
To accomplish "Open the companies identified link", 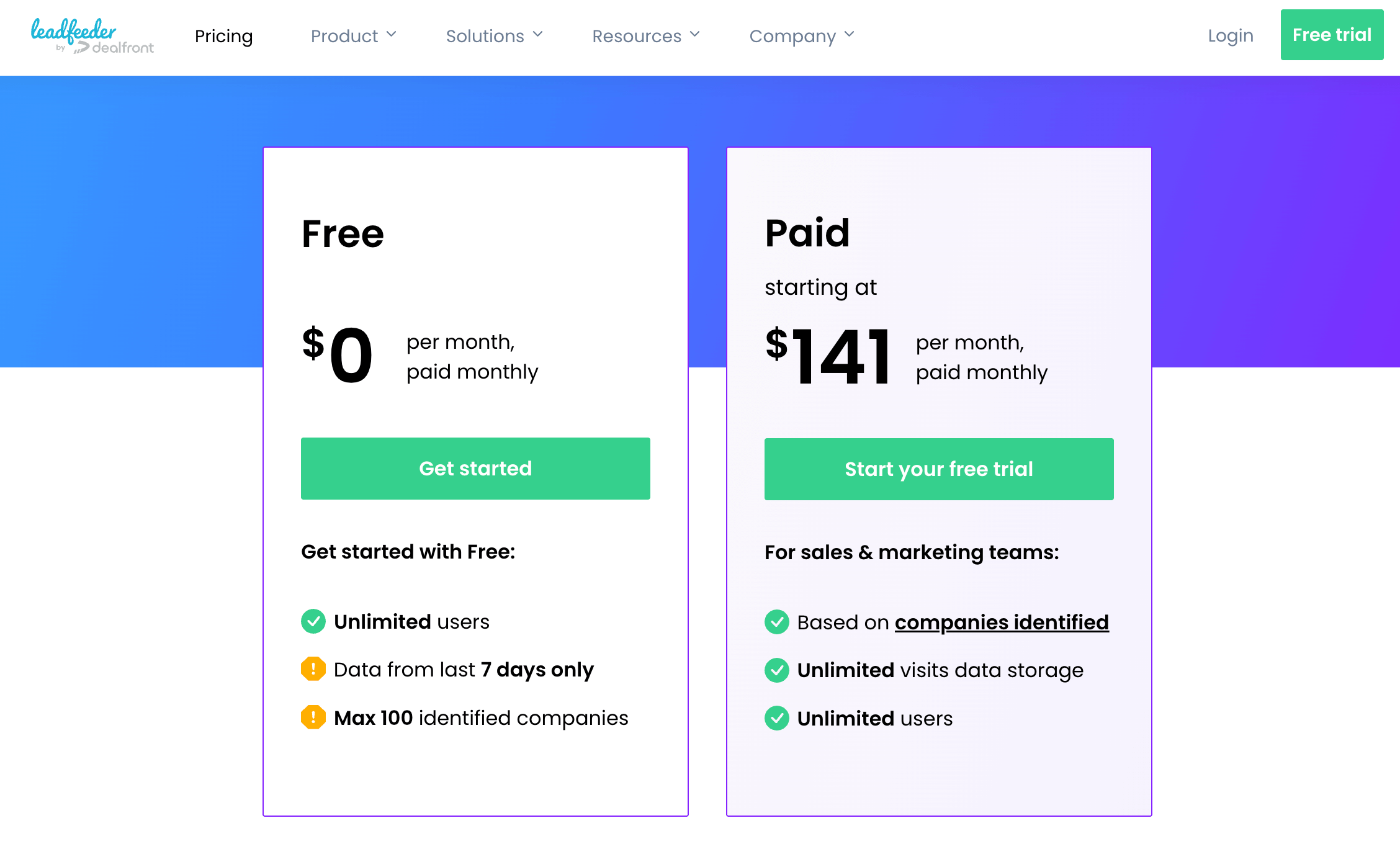I will [x=1001, y=622].
